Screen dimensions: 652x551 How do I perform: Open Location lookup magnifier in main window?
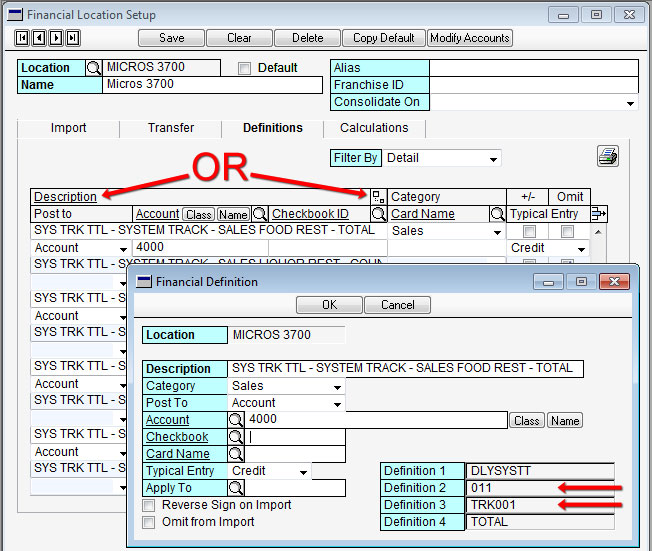click(x=94, y=68)
